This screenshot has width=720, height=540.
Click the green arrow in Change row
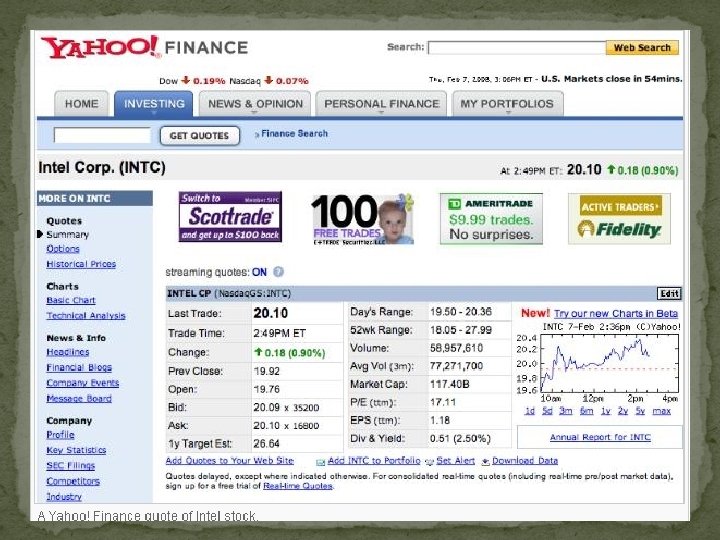[258, 352]
